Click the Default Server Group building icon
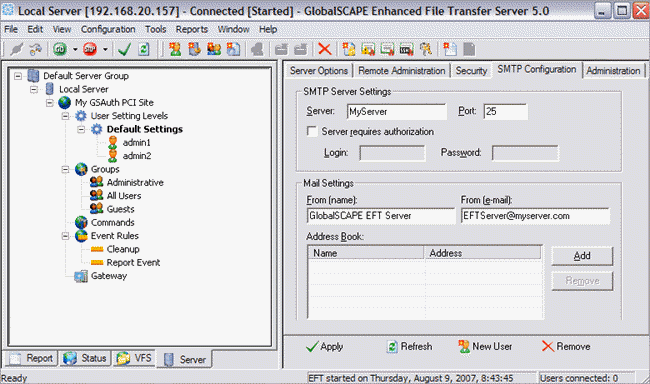650x384 pixels. [x=33, y=76]
